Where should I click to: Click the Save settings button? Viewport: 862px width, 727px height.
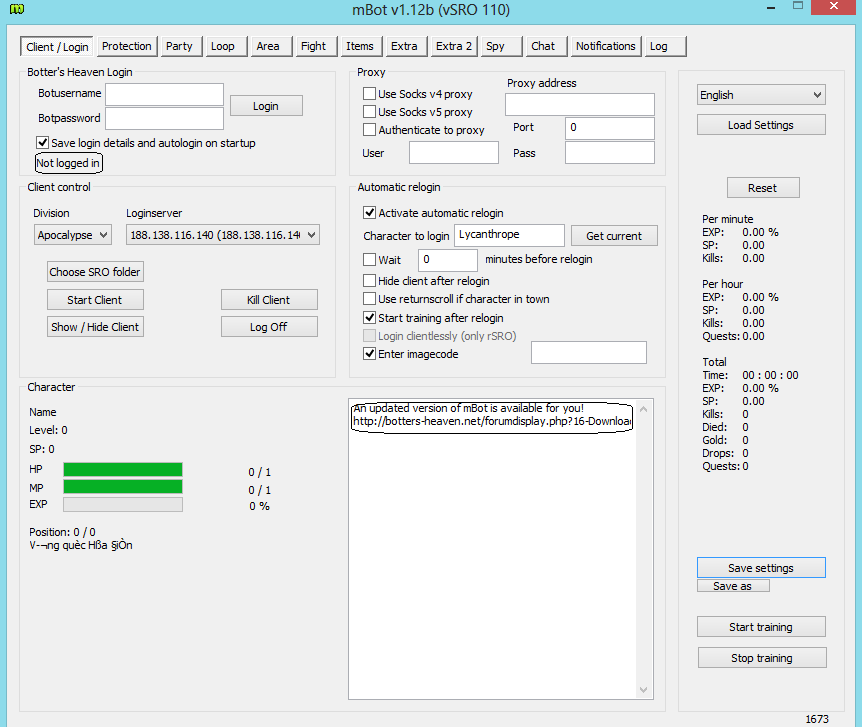tap(761, 568)
